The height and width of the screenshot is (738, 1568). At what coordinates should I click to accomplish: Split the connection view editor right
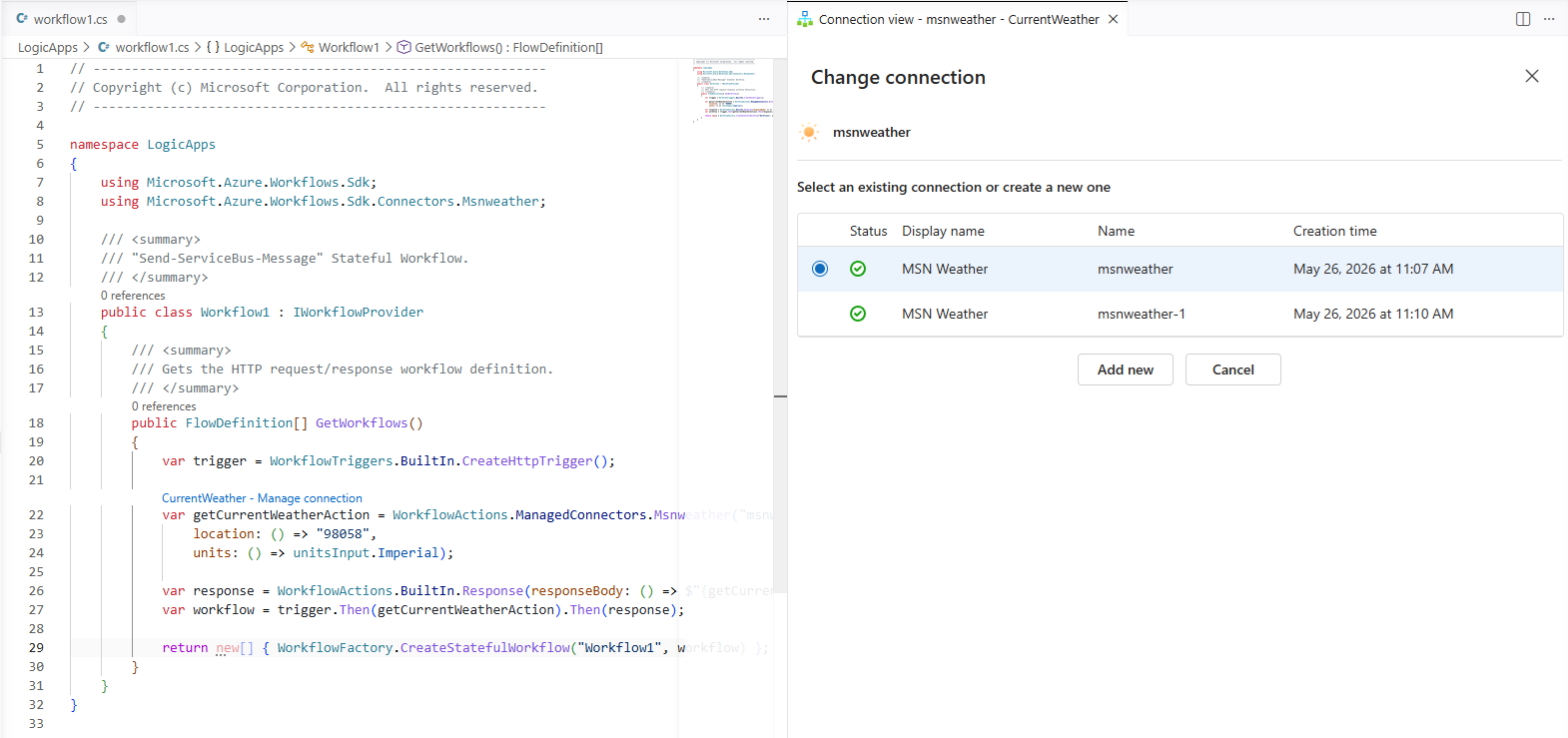pos(1523,19)
